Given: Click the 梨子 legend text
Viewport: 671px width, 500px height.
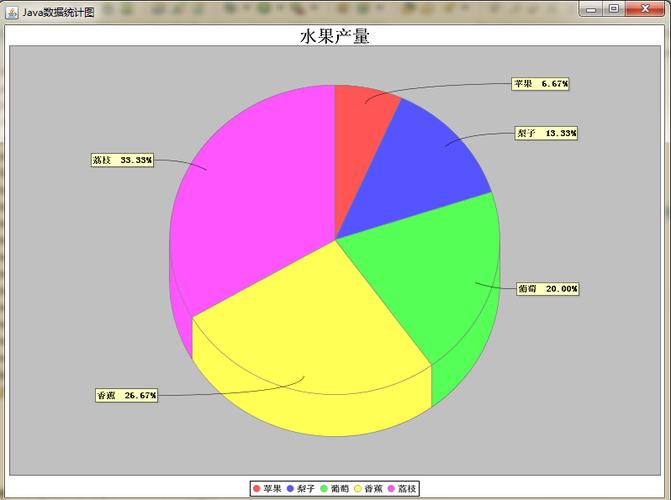Looking at the screenshot, I should 306,488.
